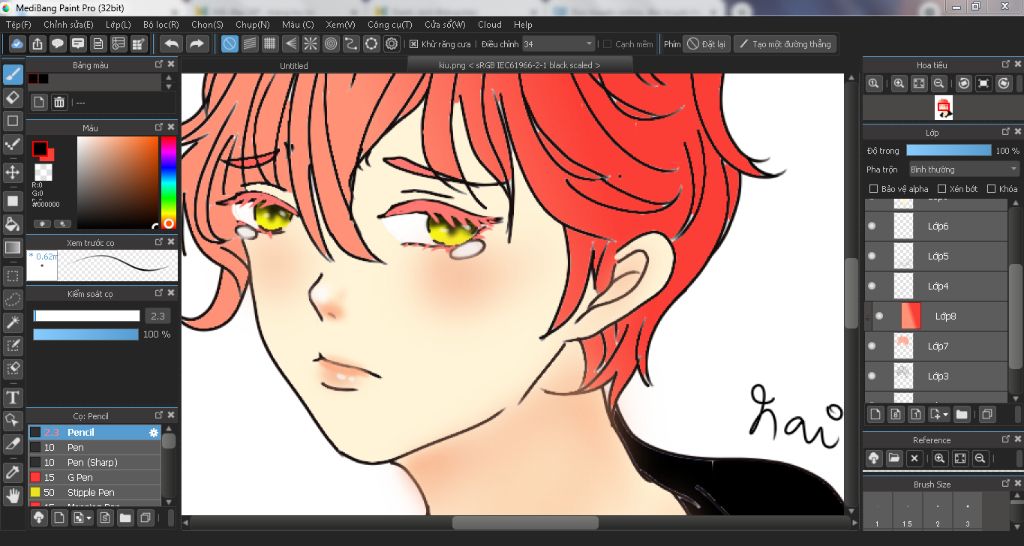1024x546 pixels.
Task: Pop out the Kiểm soát cọ panel
Action: [159, 293]
